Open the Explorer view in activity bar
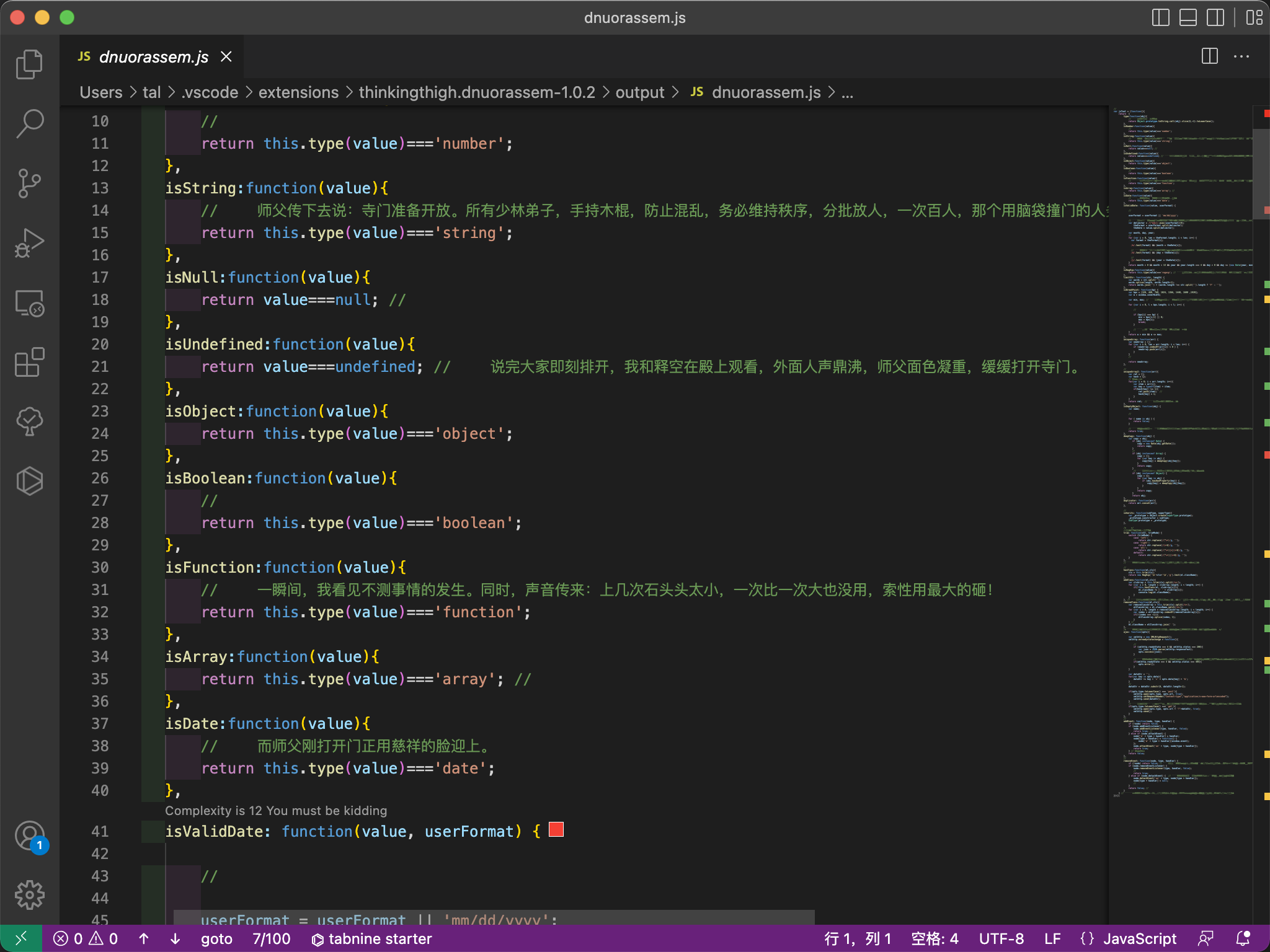1270x952 pixels. pyautogui.click(x=29, y=64)
